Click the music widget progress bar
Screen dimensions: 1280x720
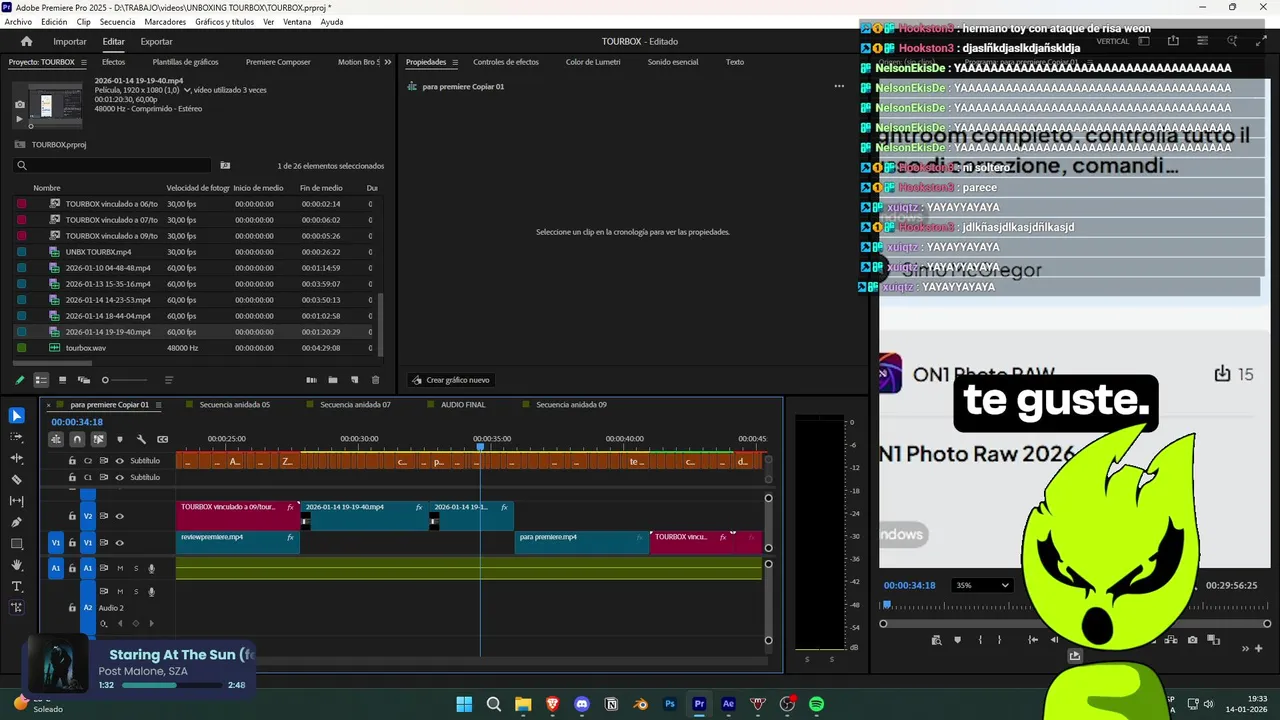[x=171, y=685]
